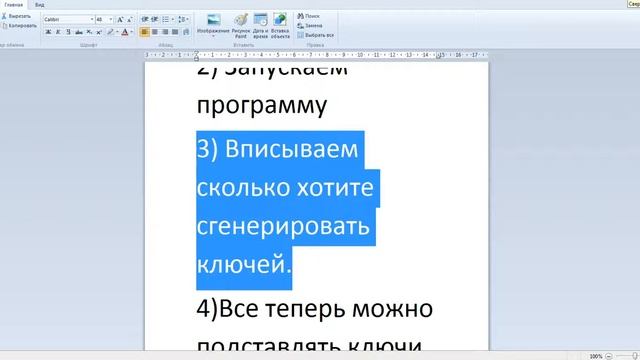The height and width of the screenshot is (360, 640).
Task: Increase font size with grow font icon
Action: [120, 19]
